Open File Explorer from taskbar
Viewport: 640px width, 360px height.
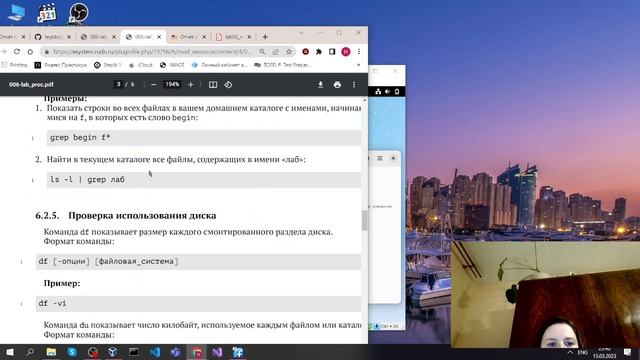51,352
